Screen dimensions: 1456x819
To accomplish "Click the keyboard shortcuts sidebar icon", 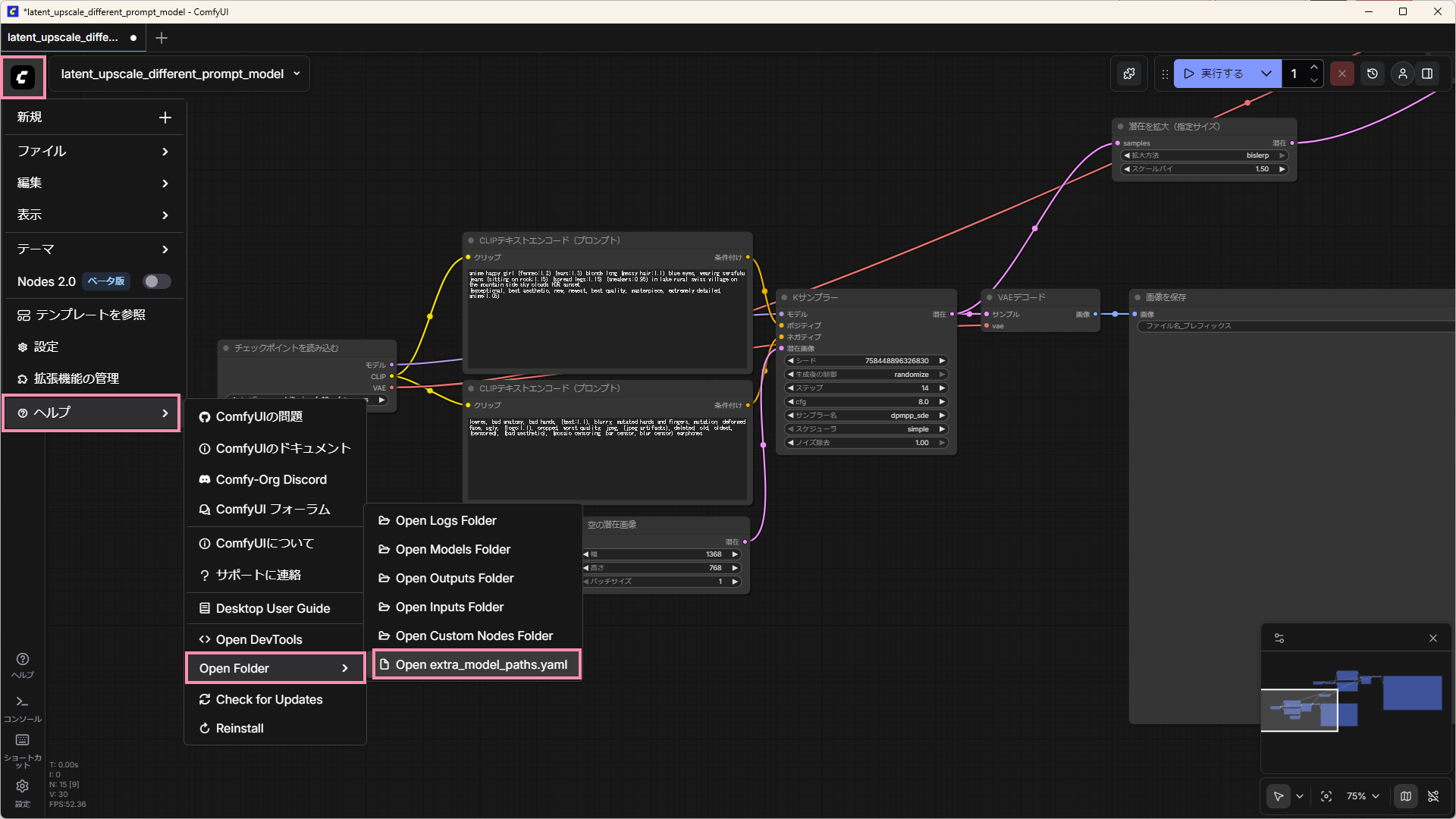I will 22,740.
